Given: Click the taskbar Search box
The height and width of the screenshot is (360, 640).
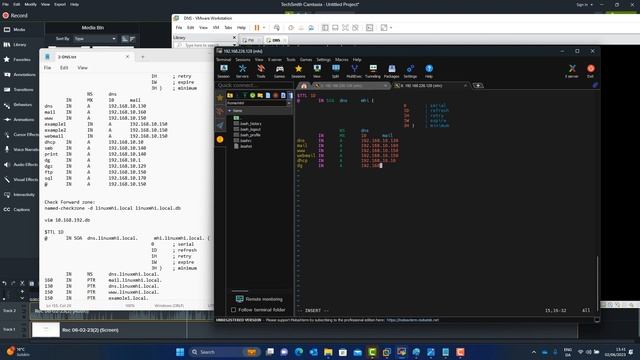Looking at the screenshot, I should 225,352.
